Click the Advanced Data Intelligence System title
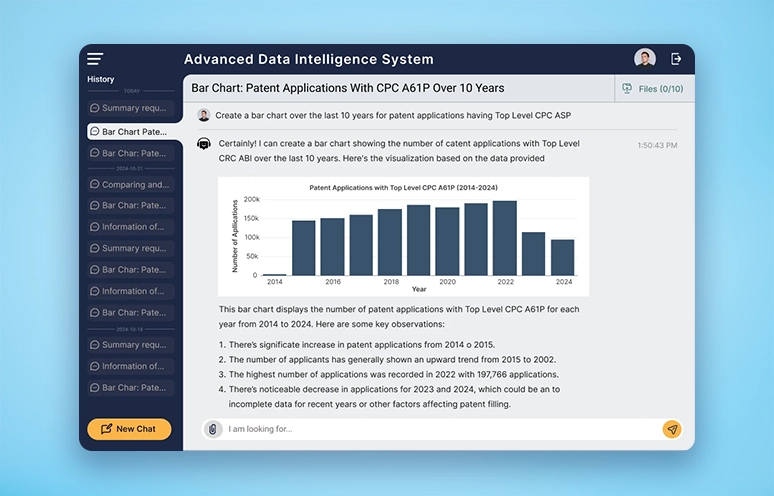The image size is (774, 496). [309, 59]
